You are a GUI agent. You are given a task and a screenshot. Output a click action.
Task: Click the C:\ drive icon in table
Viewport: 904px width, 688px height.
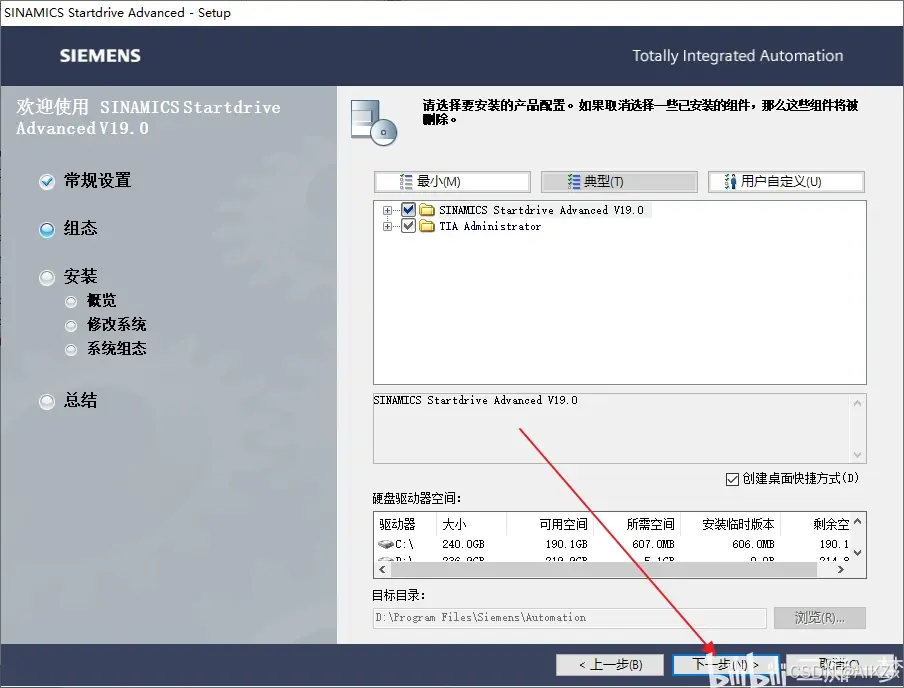click(x=385, y=544)
